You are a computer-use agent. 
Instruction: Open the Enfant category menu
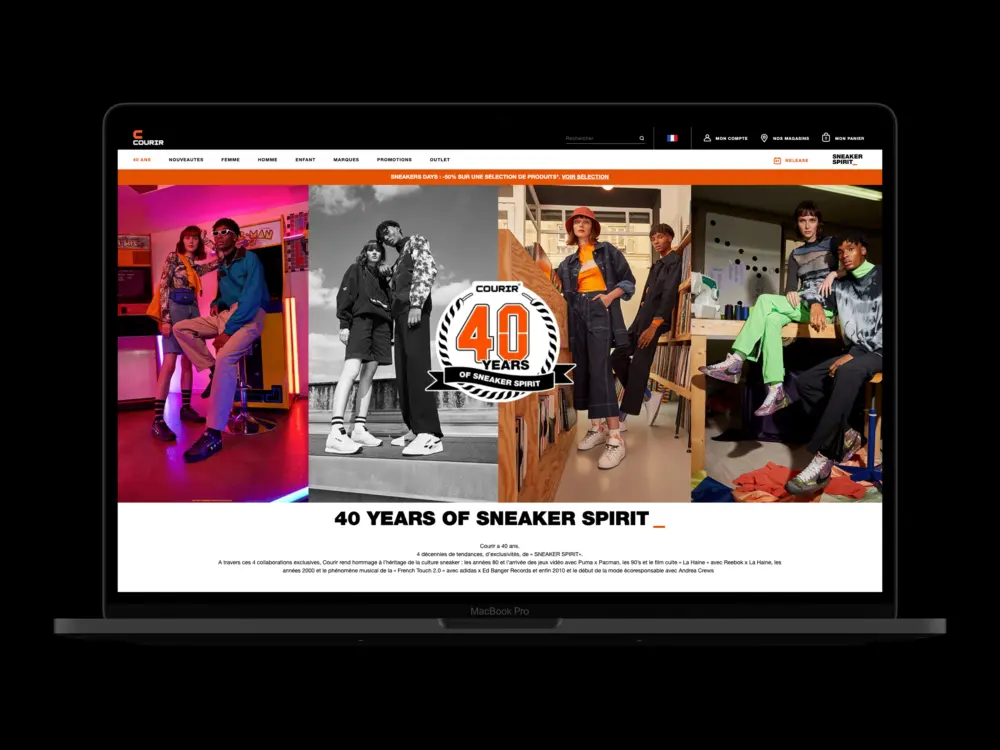point(305,160)
